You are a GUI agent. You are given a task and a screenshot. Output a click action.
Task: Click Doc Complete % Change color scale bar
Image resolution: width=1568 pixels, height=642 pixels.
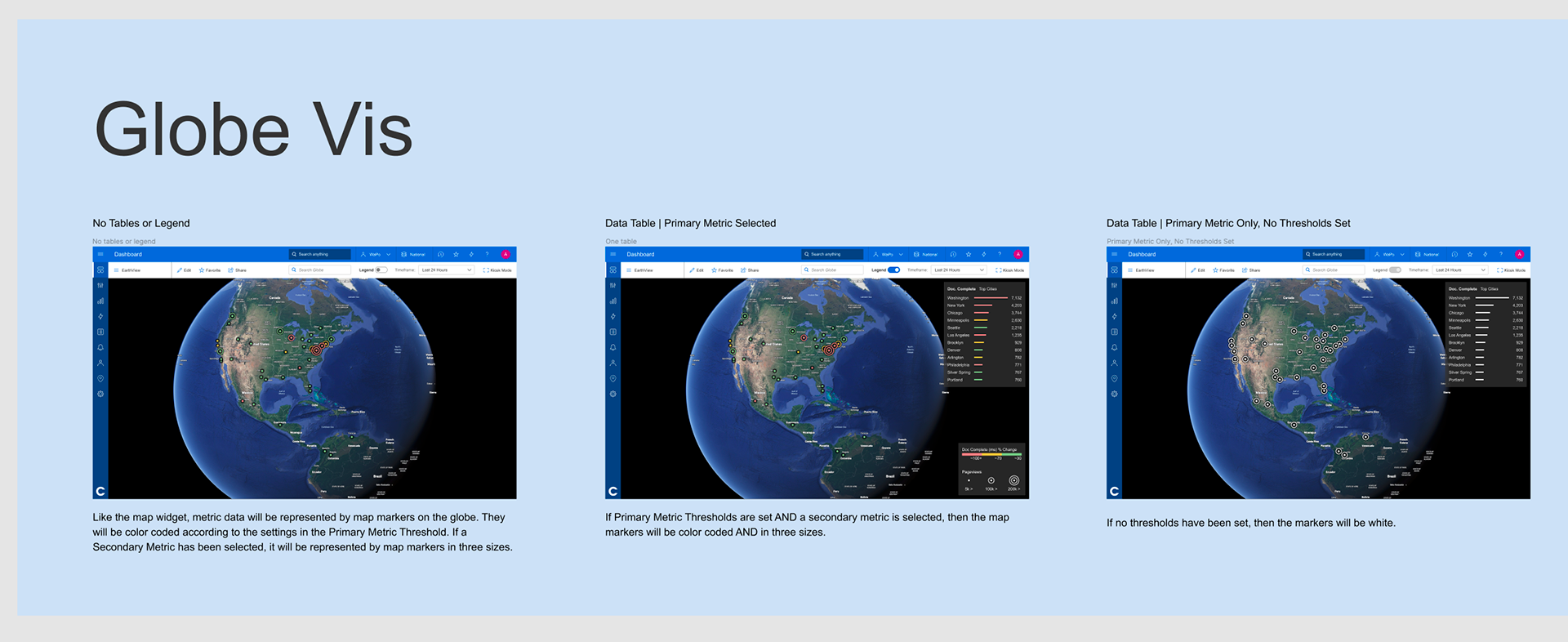click(991, 454)
